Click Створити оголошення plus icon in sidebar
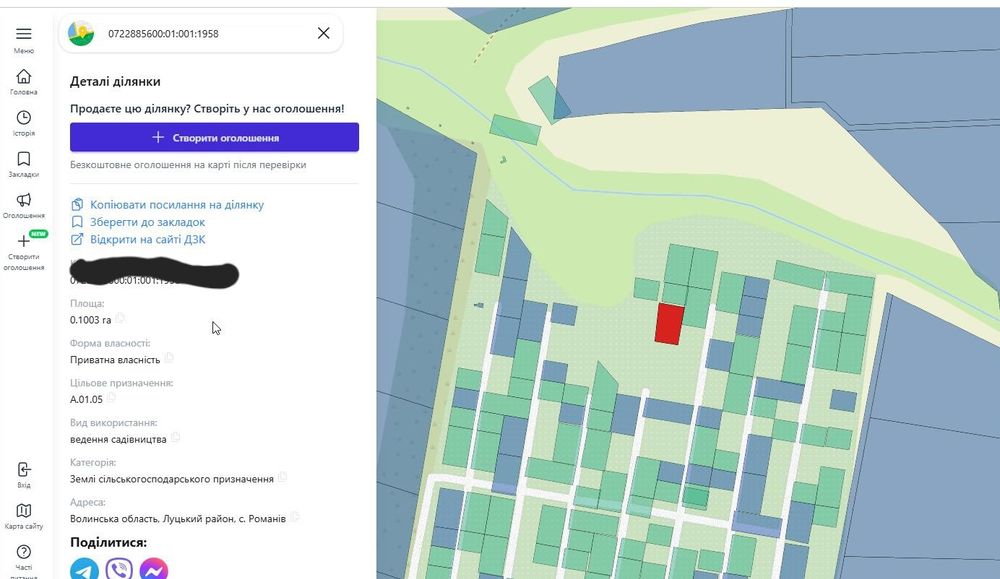1000x579 pixels. (24, 241)
